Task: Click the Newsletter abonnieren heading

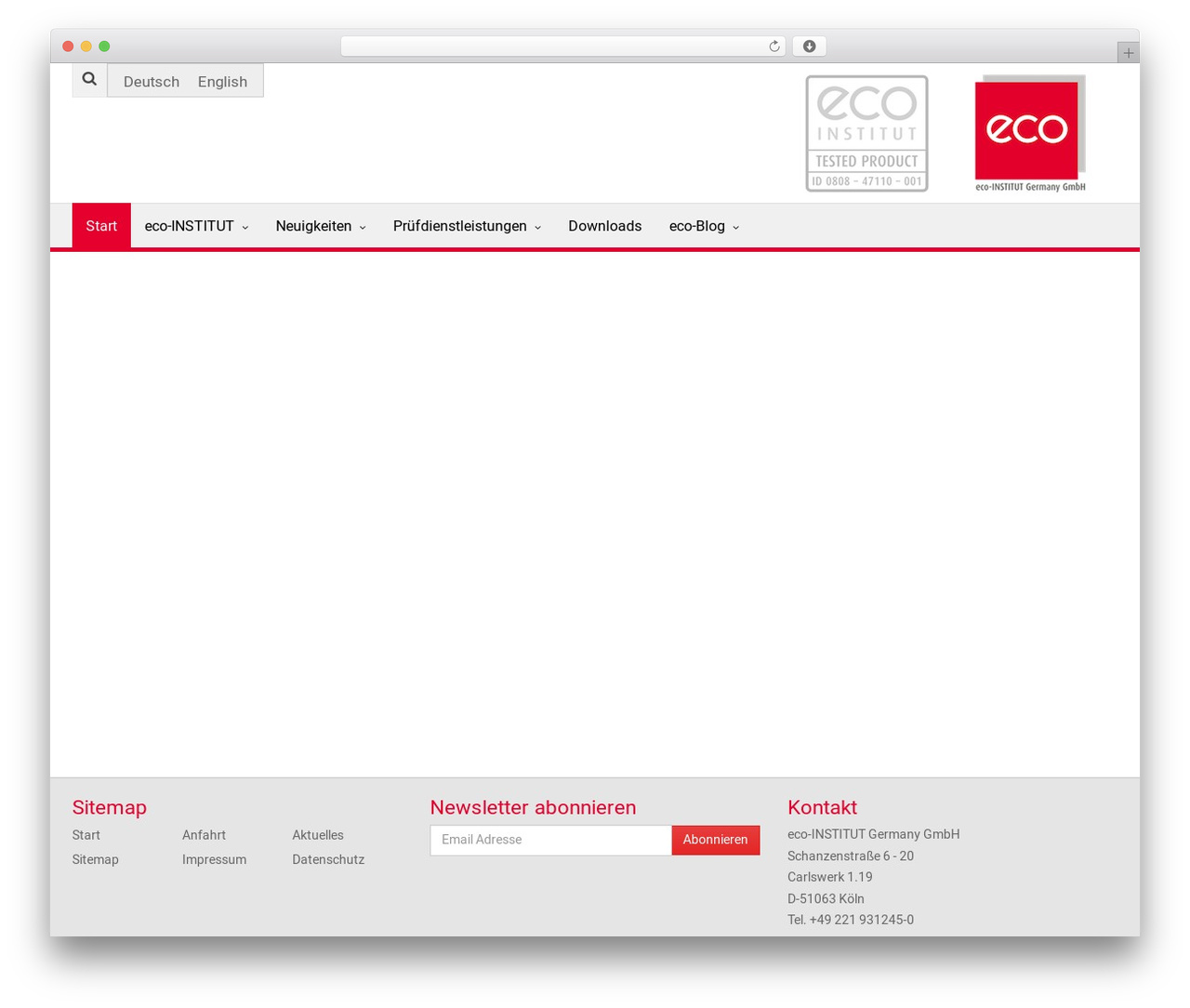Action: (x=534, y=807)
